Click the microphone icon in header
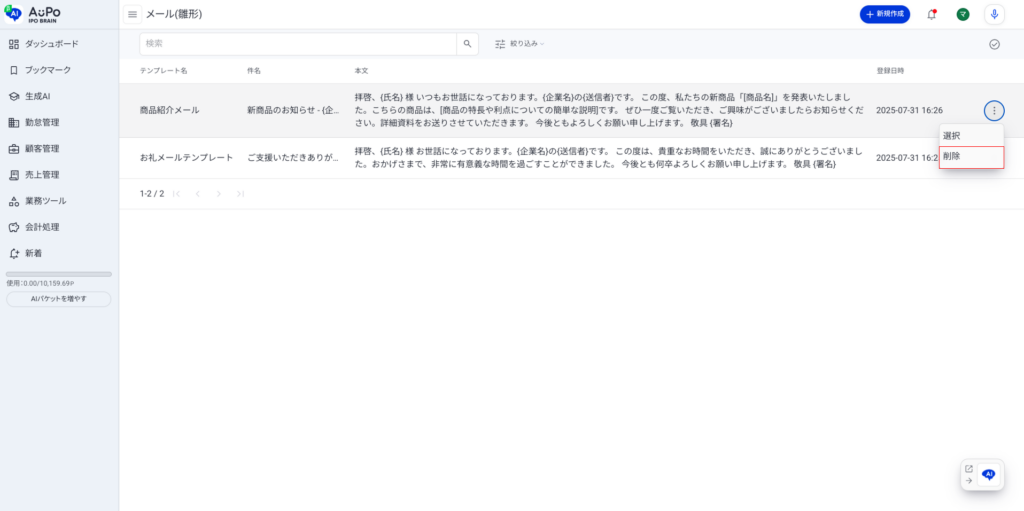This screenshot has width=1024, height=511. (x=993, y=14)
